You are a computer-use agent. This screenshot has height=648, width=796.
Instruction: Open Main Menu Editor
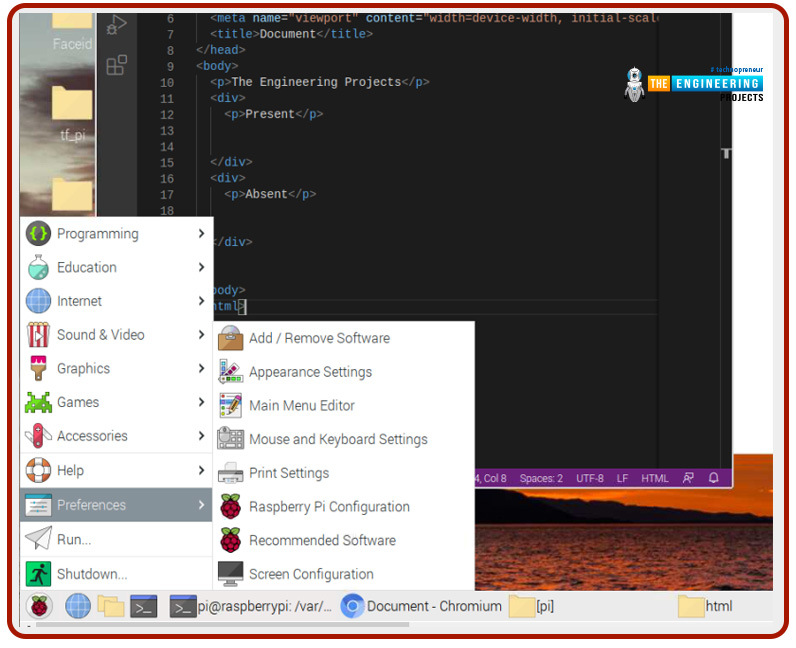(344, 406)
